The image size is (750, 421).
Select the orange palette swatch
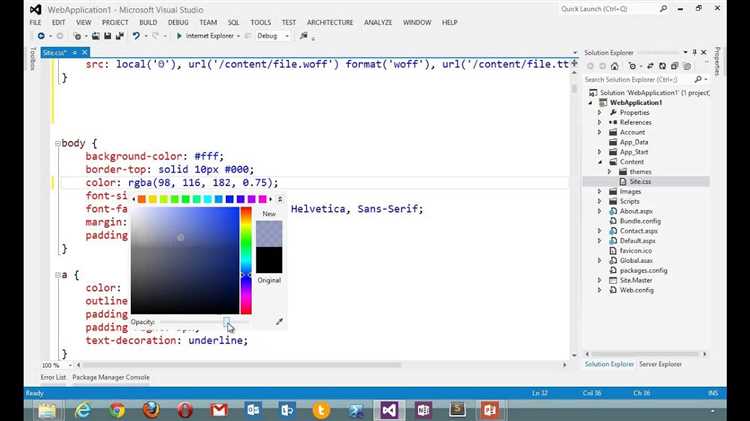click(x=142, y=199)
